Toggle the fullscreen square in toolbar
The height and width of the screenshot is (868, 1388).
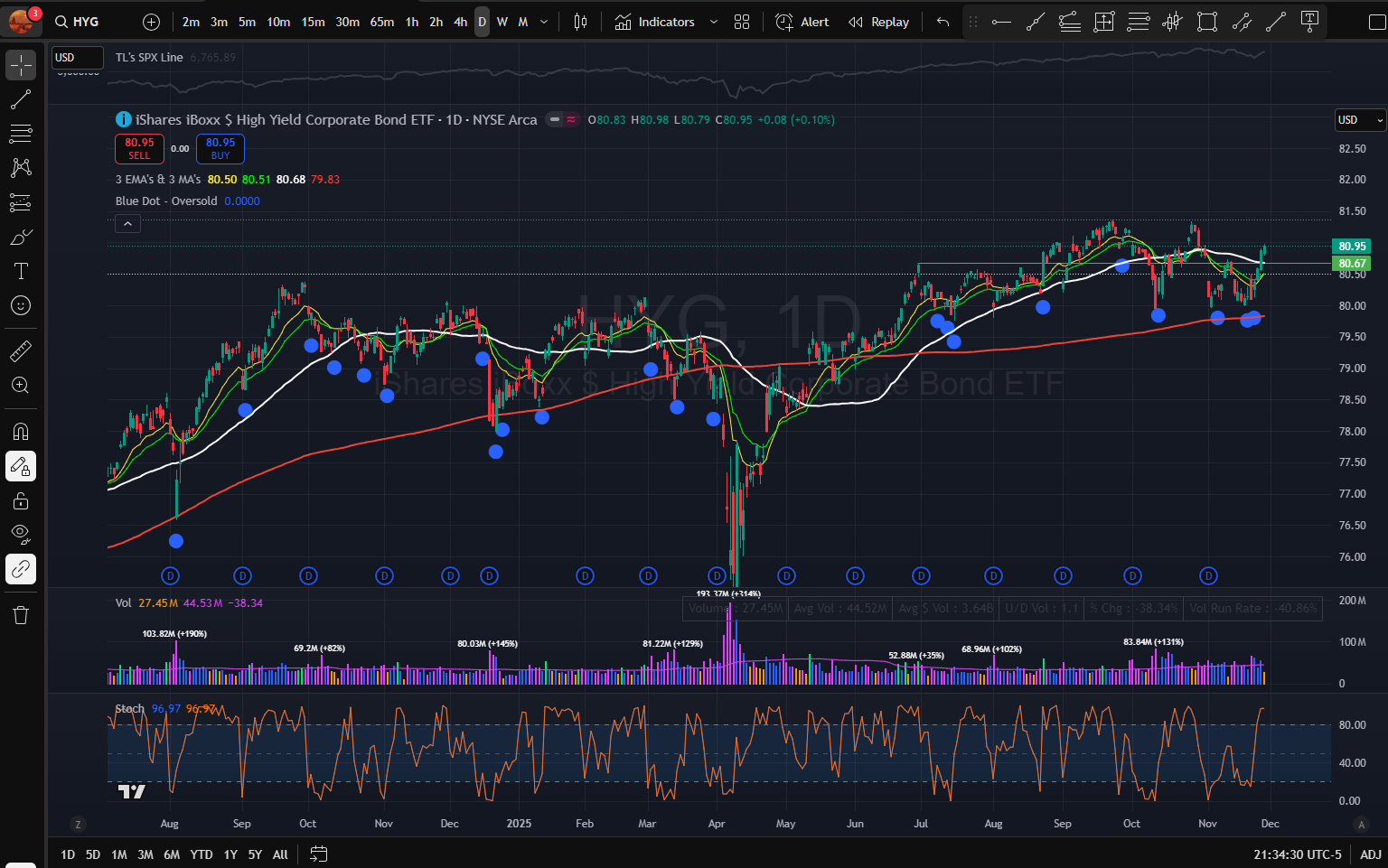tap(1376, 22)
